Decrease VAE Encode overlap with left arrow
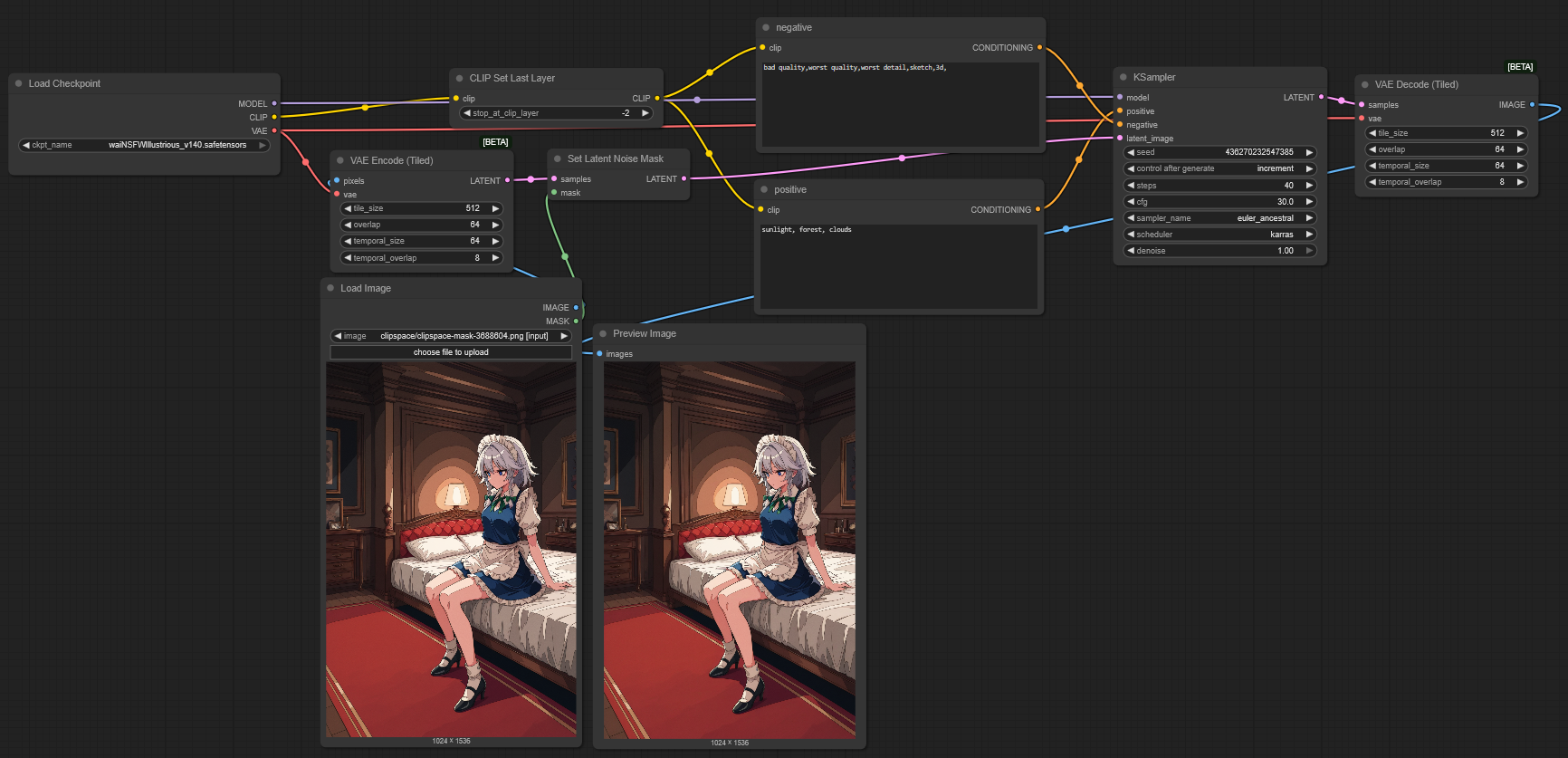Viewport: 1568px width, 758px height. [x=348, y=225]
